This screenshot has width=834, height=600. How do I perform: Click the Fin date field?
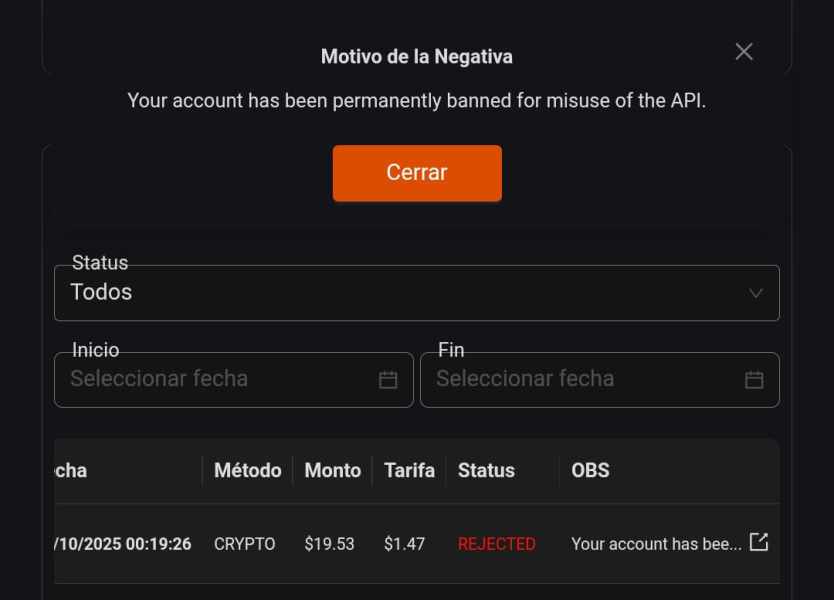point(585,380)
